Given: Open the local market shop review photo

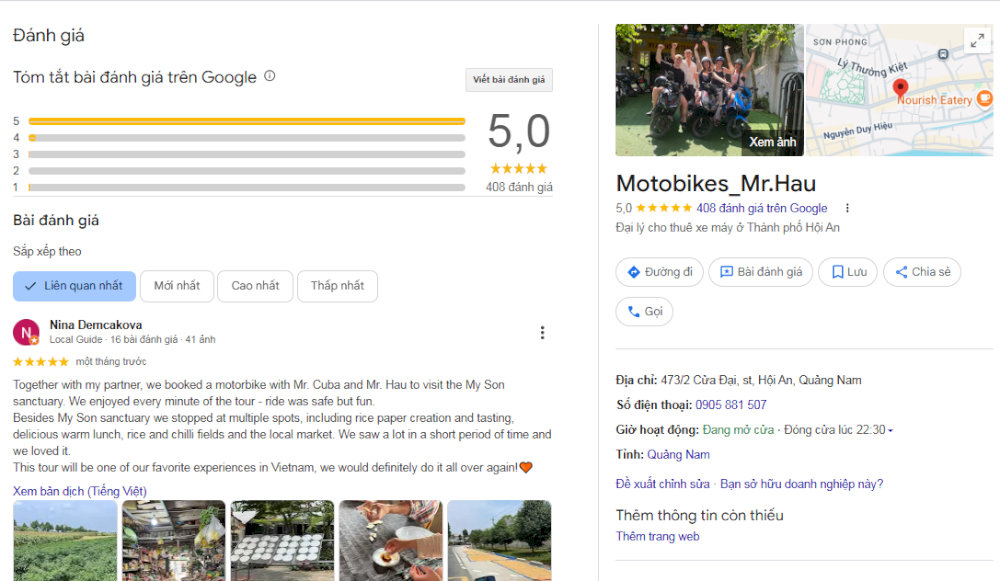Looking at the screenshot, I should point(173,540).
